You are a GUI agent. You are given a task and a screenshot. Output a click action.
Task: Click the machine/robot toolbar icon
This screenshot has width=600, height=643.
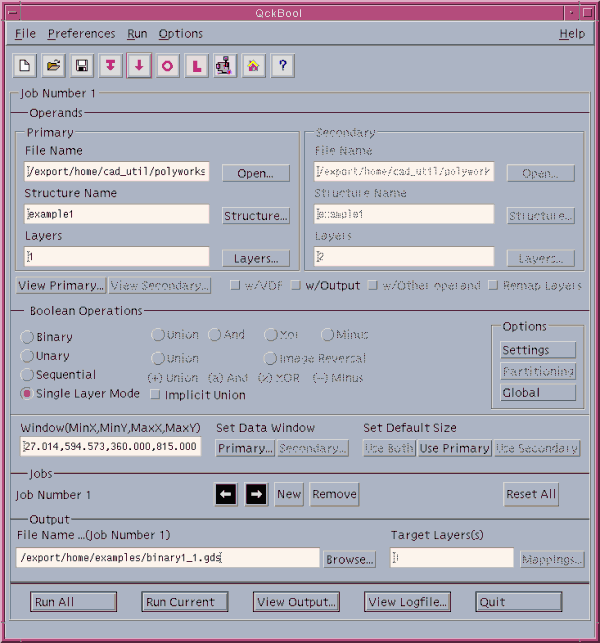225,66
